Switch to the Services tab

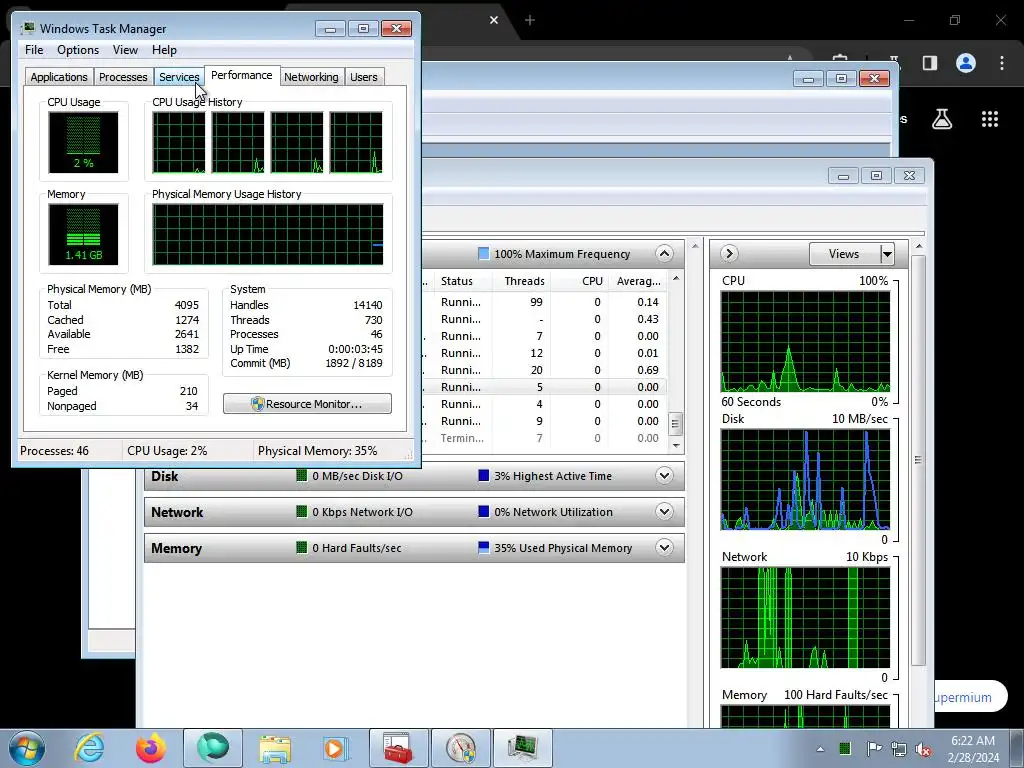click(179, 77)
